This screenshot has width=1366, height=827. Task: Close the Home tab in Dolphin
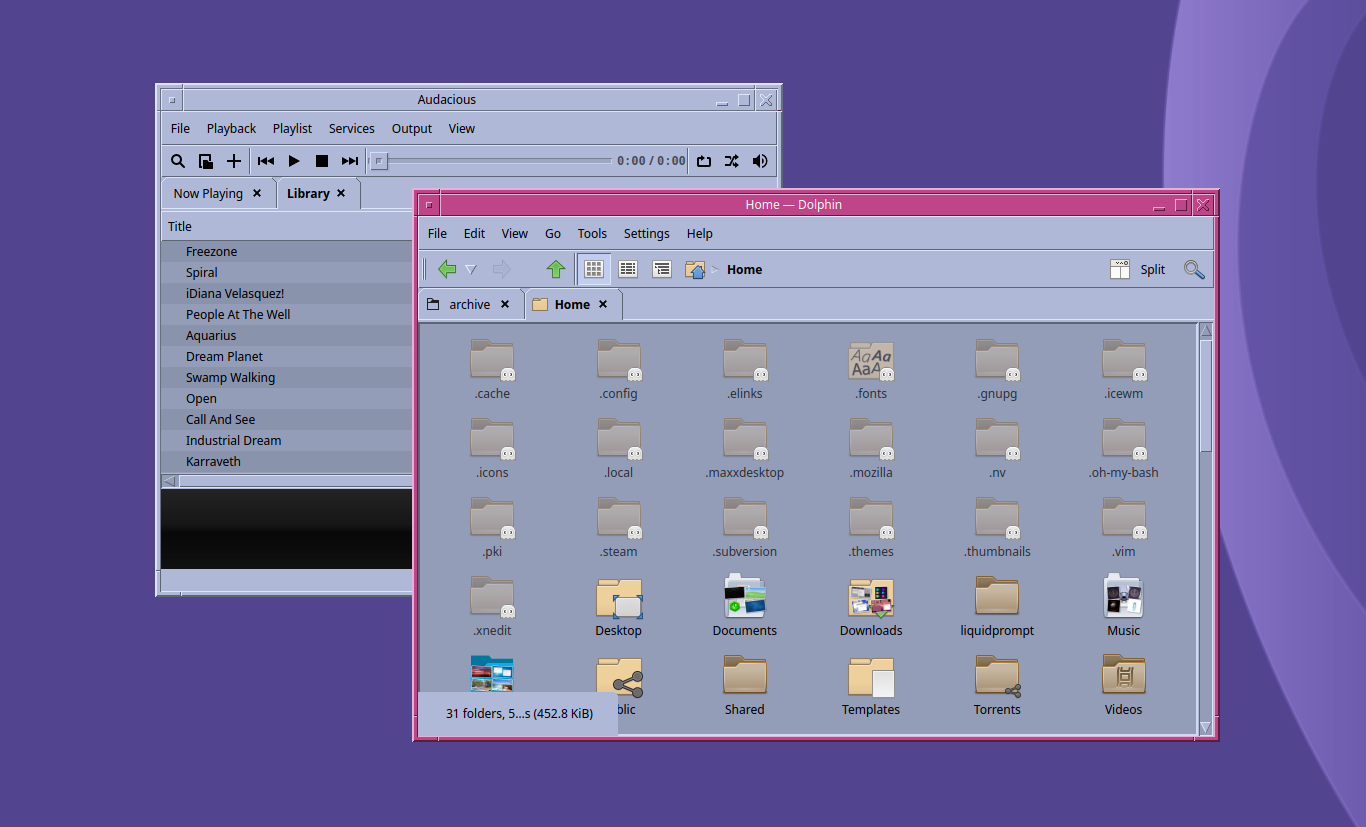[x=603, y=305]
